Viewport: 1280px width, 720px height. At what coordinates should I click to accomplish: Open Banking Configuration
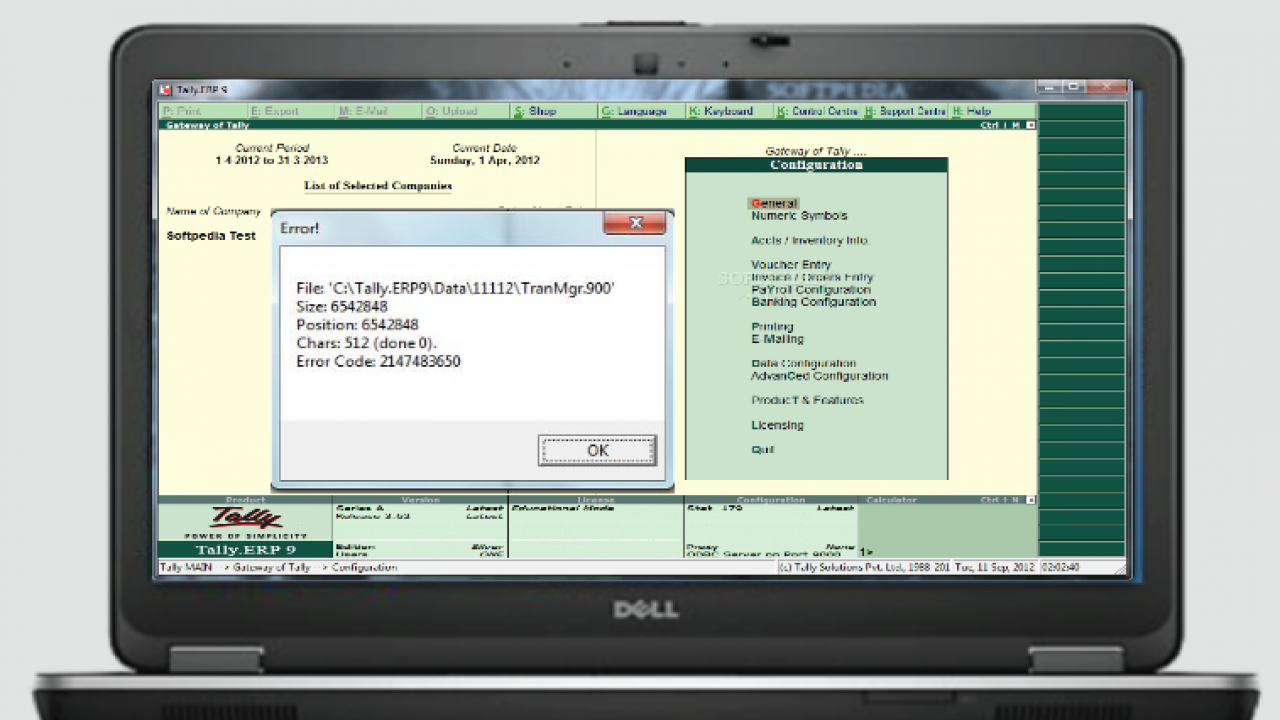point(813,301)
